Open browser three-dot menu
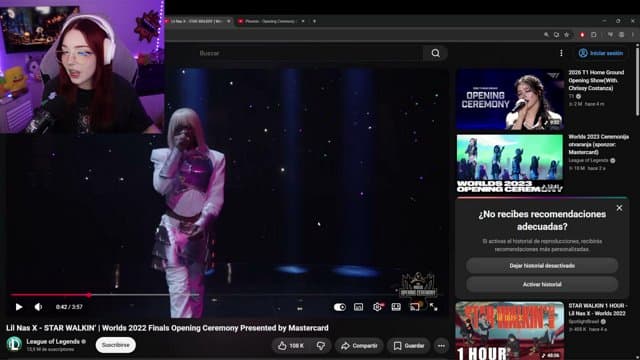Screen dimensions: 640x360 (x=633, y=35)
